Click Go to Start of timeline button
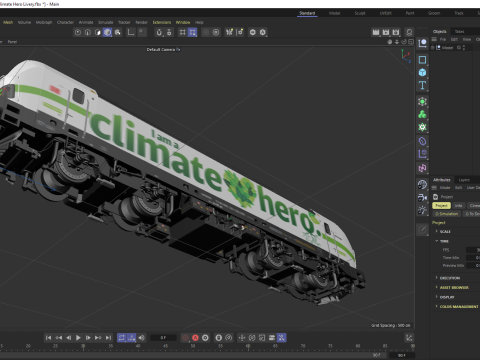This screenshot has height=360, width=480. coord(48,338)
